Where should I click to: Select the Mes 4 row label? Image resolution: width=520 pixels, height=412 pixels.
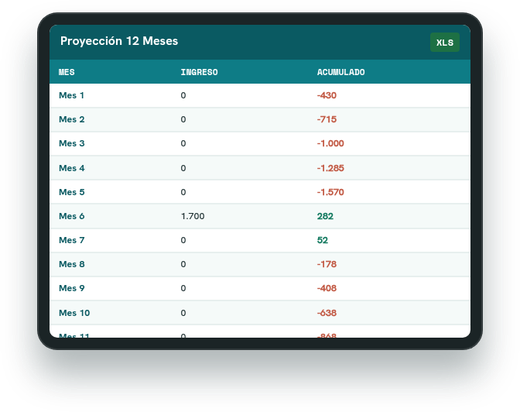pos(72,168)
